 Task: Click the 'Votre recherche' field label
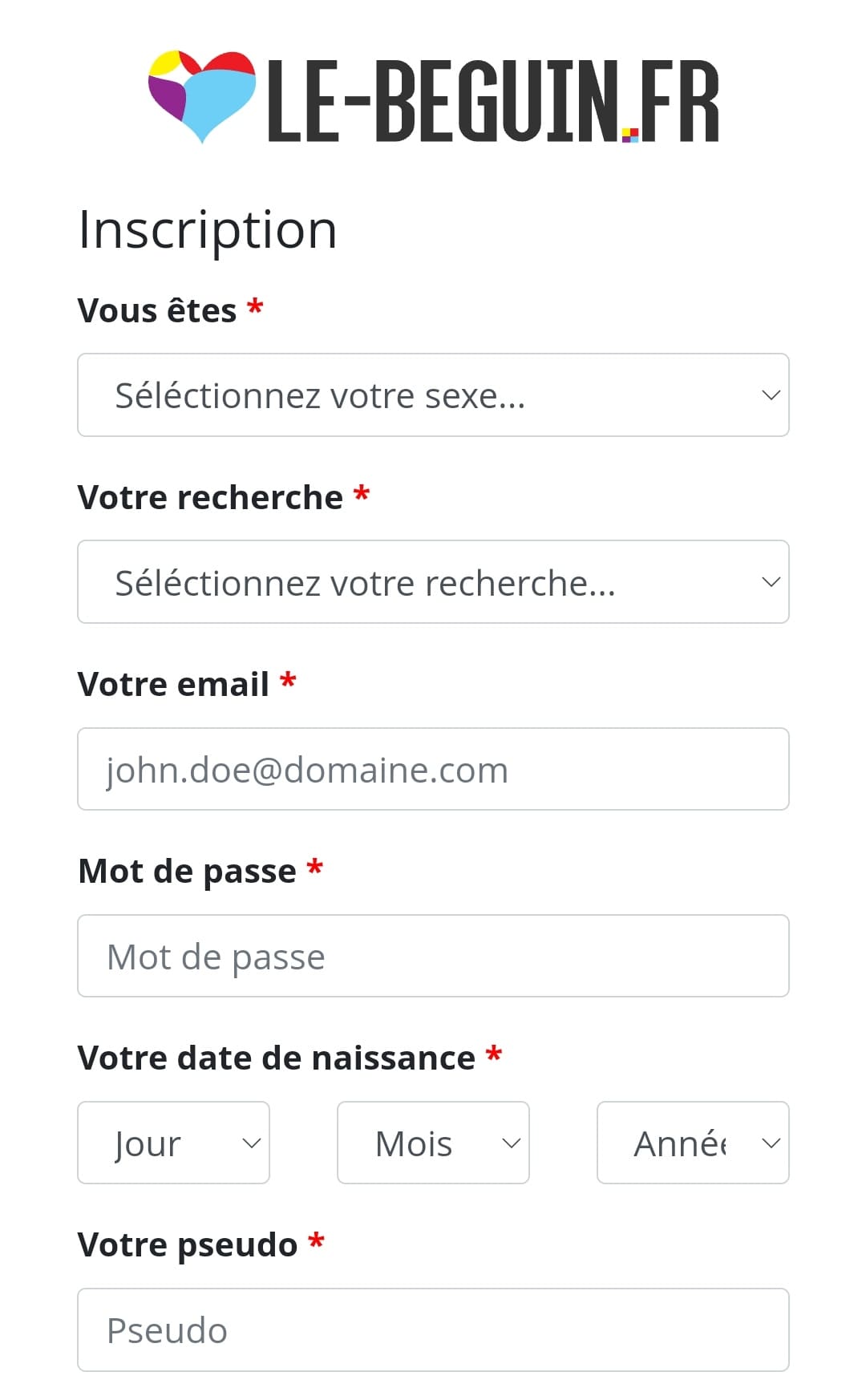tap(210, 498)
